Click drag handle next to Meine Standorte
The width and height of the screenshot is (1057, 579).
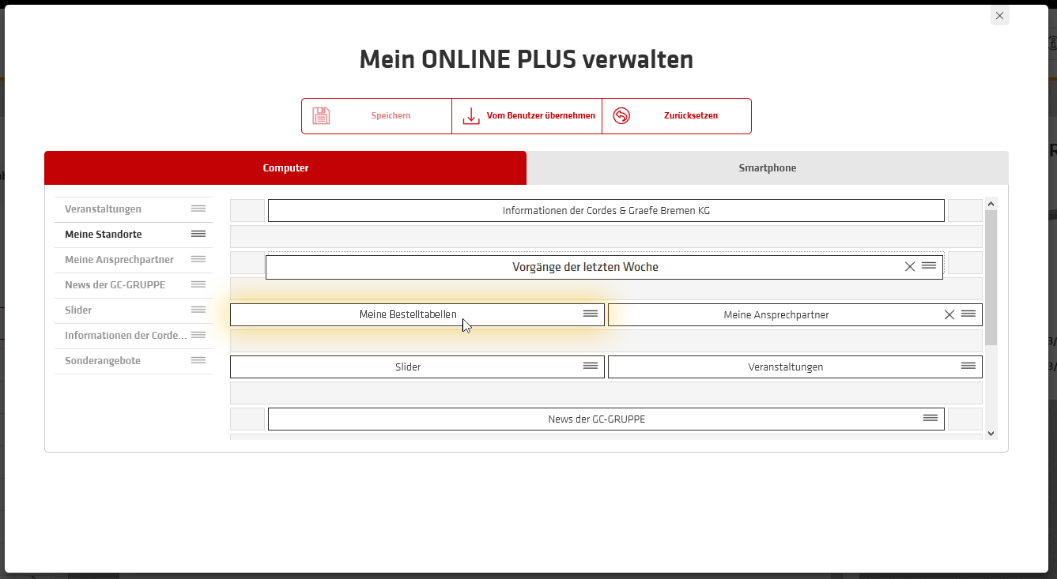point(198,234)
